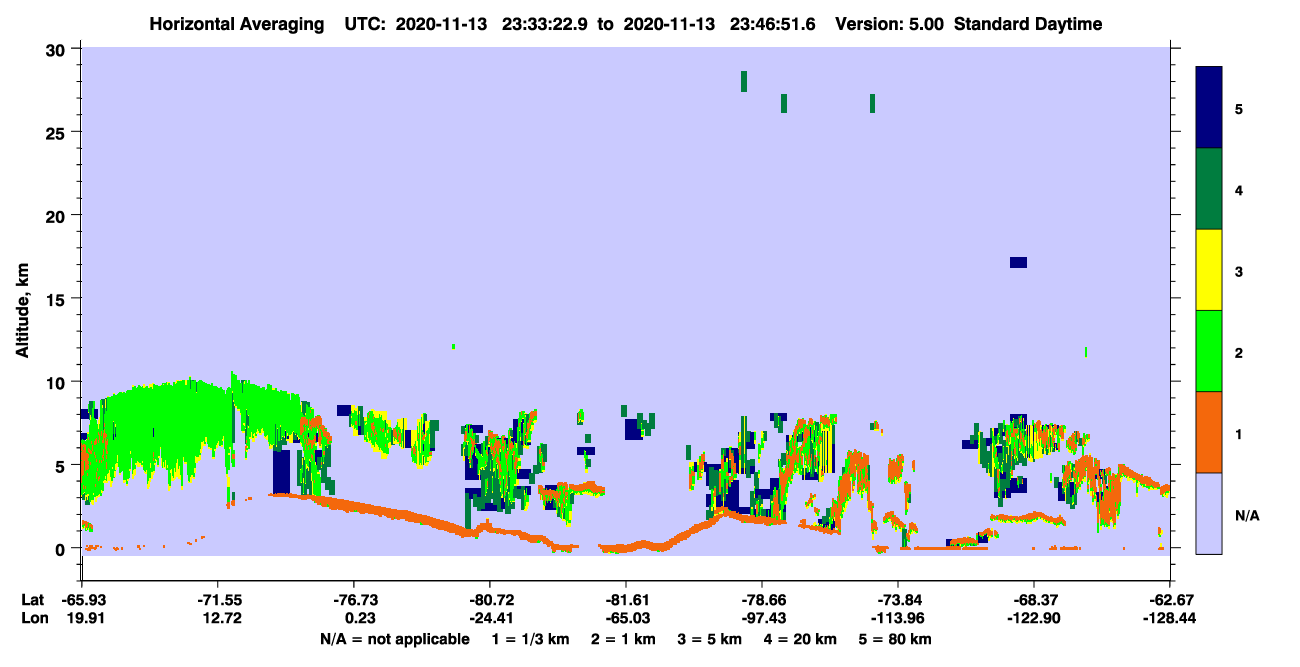This screenshot has height=667, width=1300.
Task: Click the dark blue level 5 color swatch
Action: point(1209,107)
